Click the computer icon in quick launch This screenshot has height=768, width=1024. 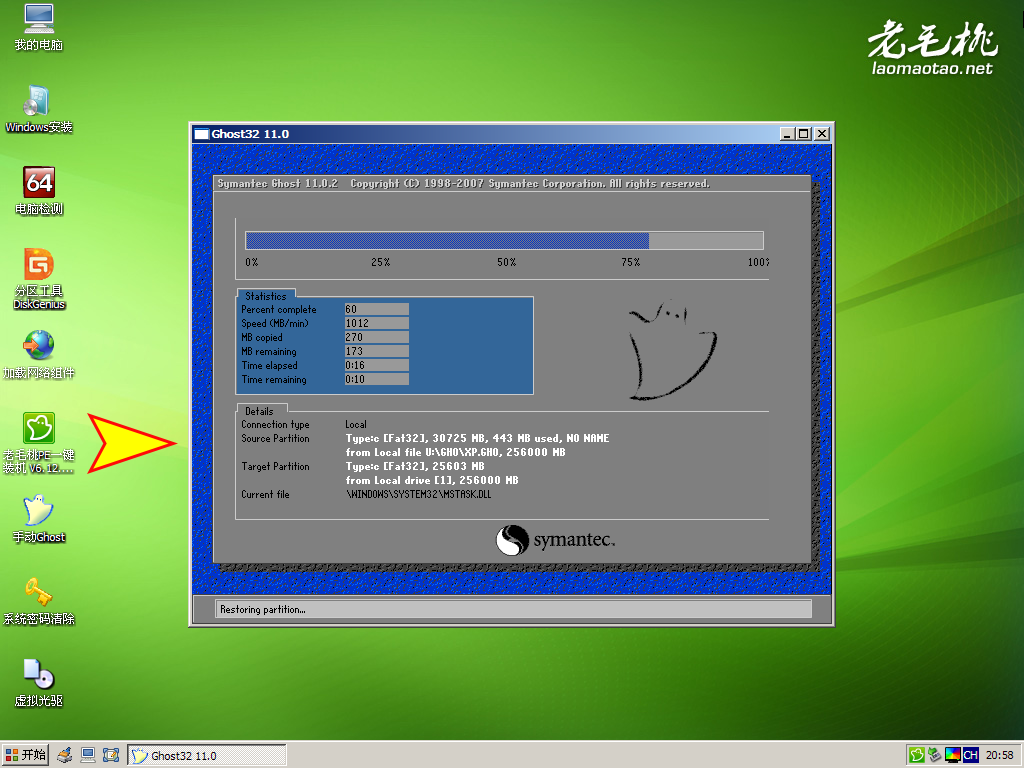(88, 755)
